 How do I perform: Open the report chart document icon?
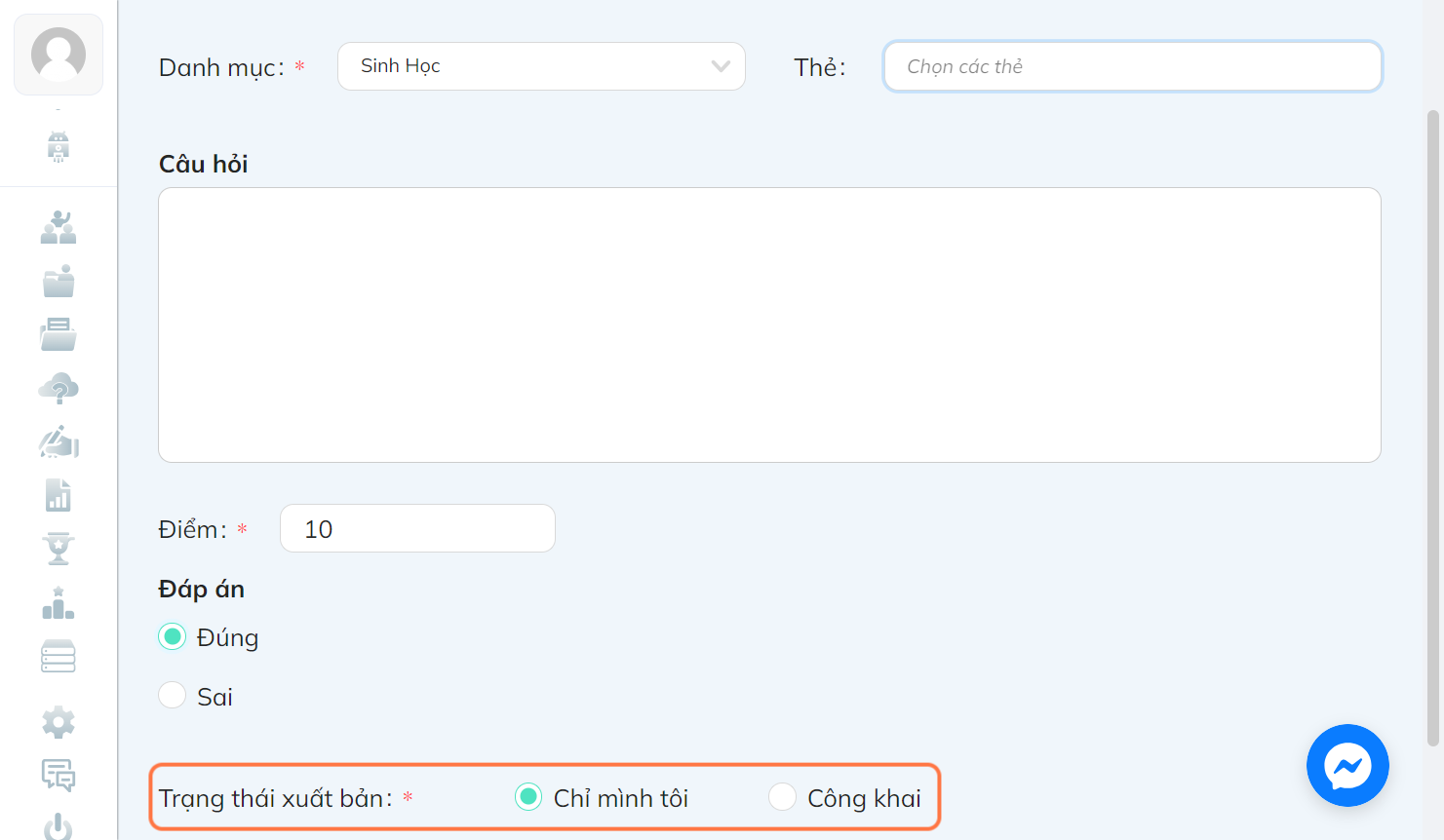click(59, 495)
